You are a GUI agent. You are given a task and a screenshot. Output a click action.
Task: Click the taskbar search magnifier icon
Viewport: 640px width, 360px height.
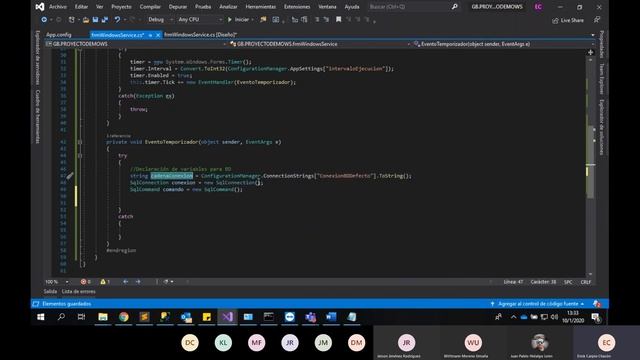tap(61, 317)
